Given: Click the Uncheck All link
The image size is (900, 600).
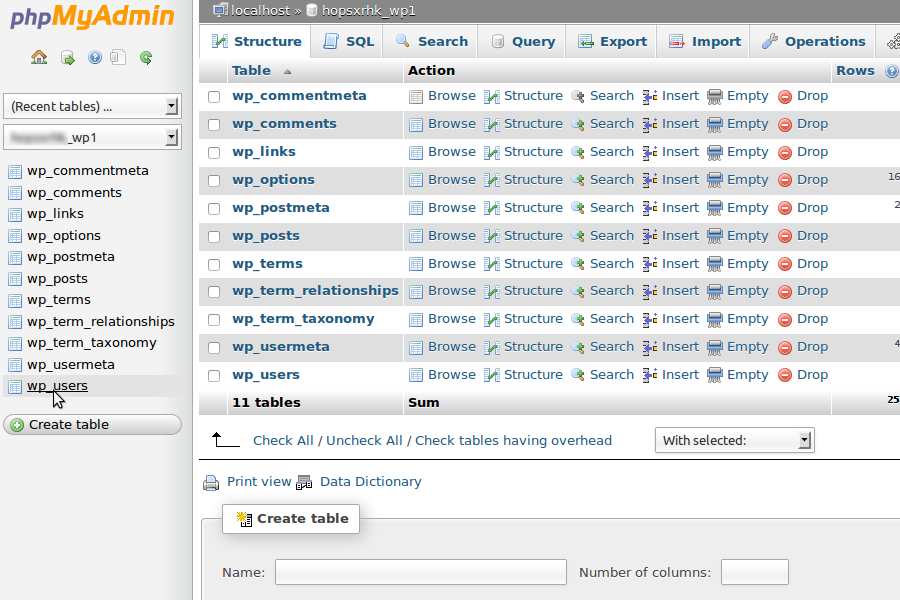Looking at the screenshot, I should (364, 440).
